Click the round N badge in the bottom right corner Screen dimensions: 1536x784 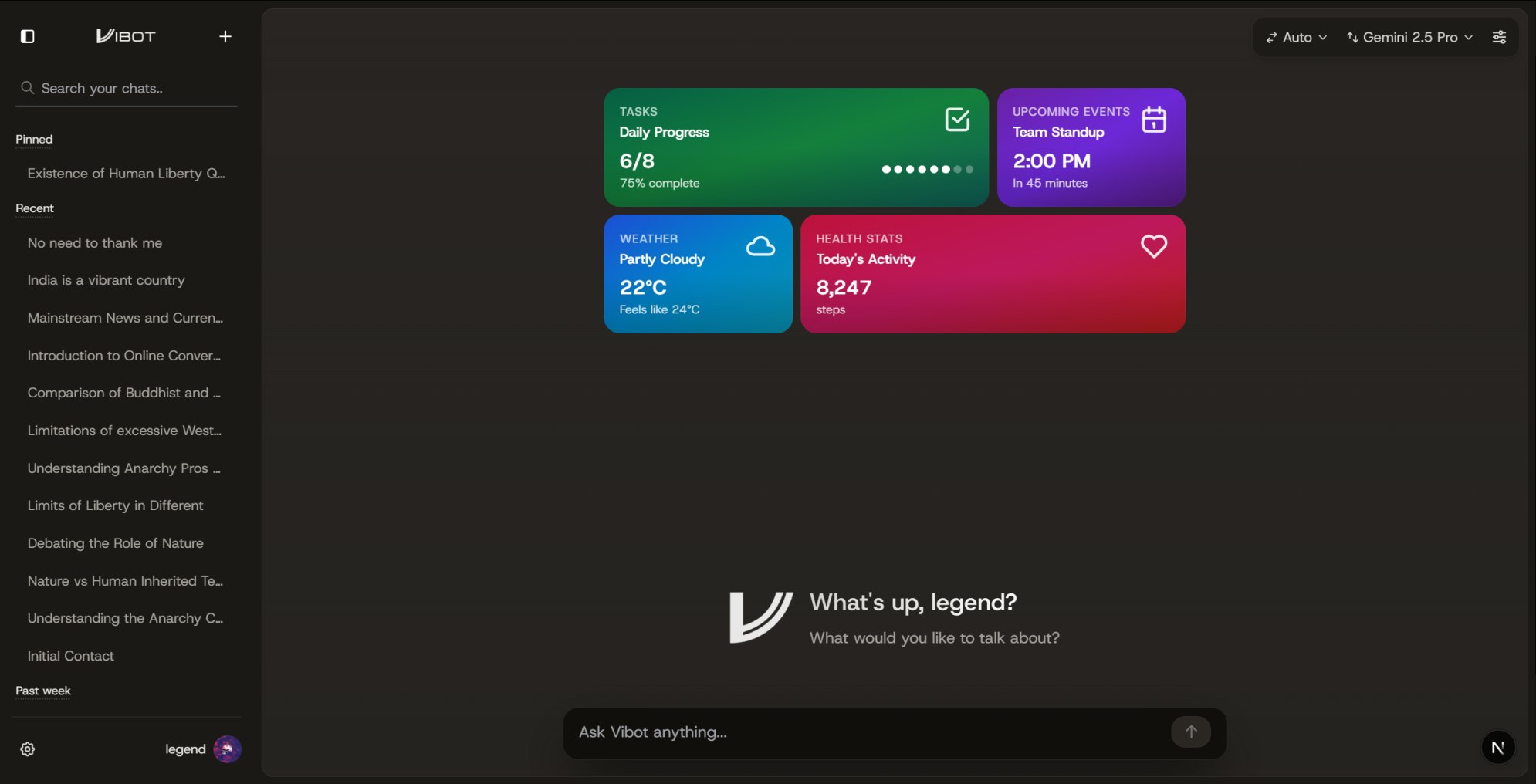point(1498,747)
